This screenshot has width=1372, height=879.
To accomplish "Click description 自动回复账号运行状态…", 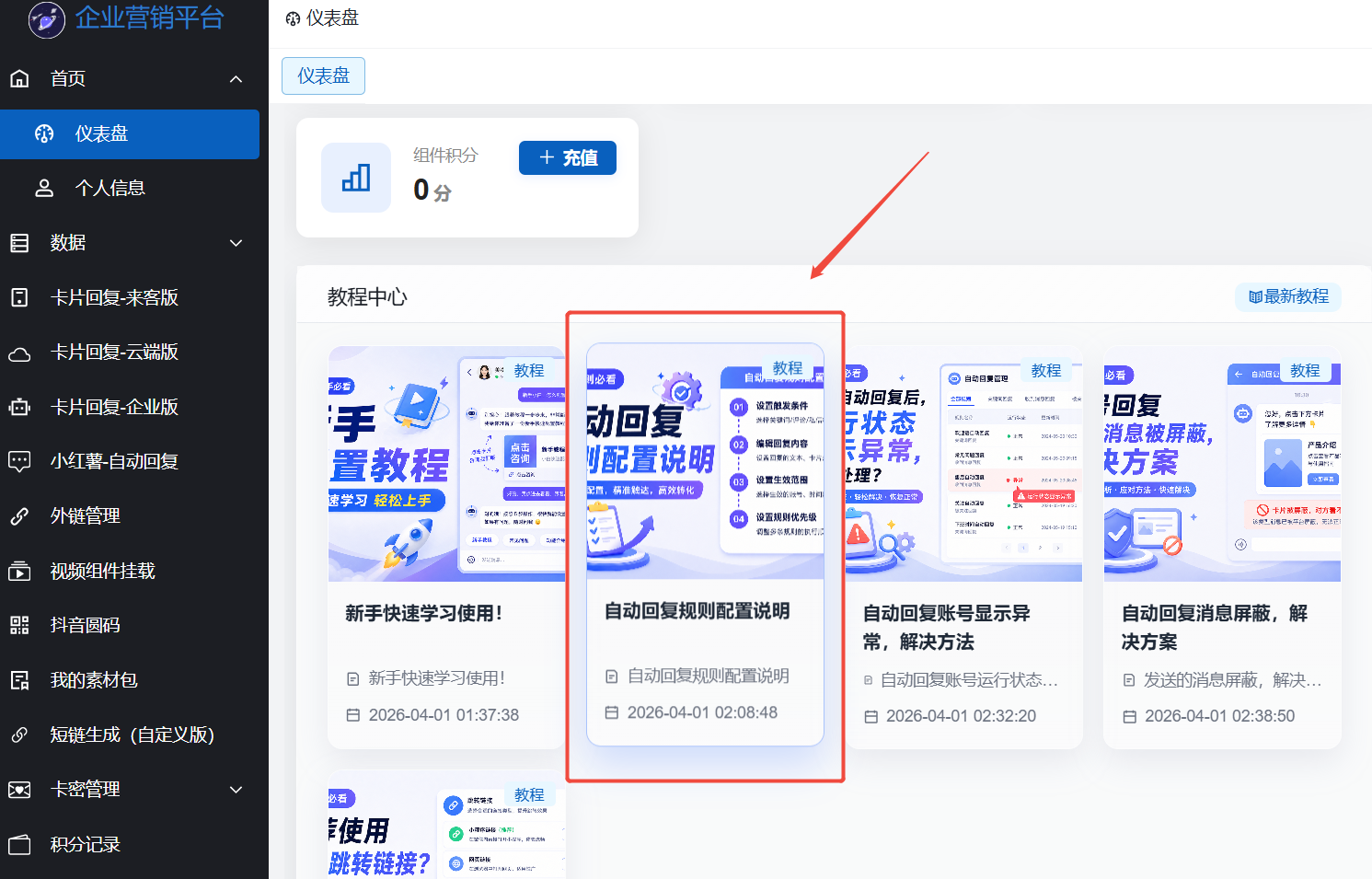I will [x=970, y=680].
